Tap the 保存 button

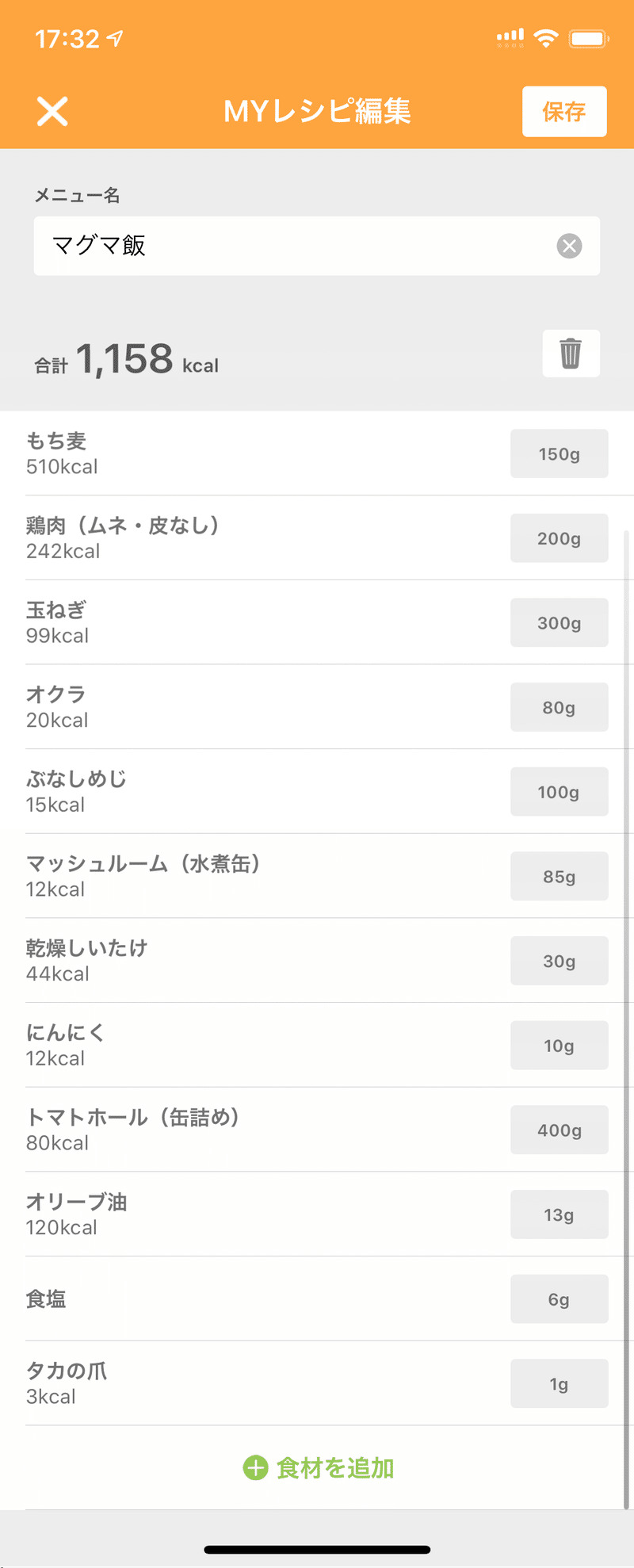[x=564, y=112]
